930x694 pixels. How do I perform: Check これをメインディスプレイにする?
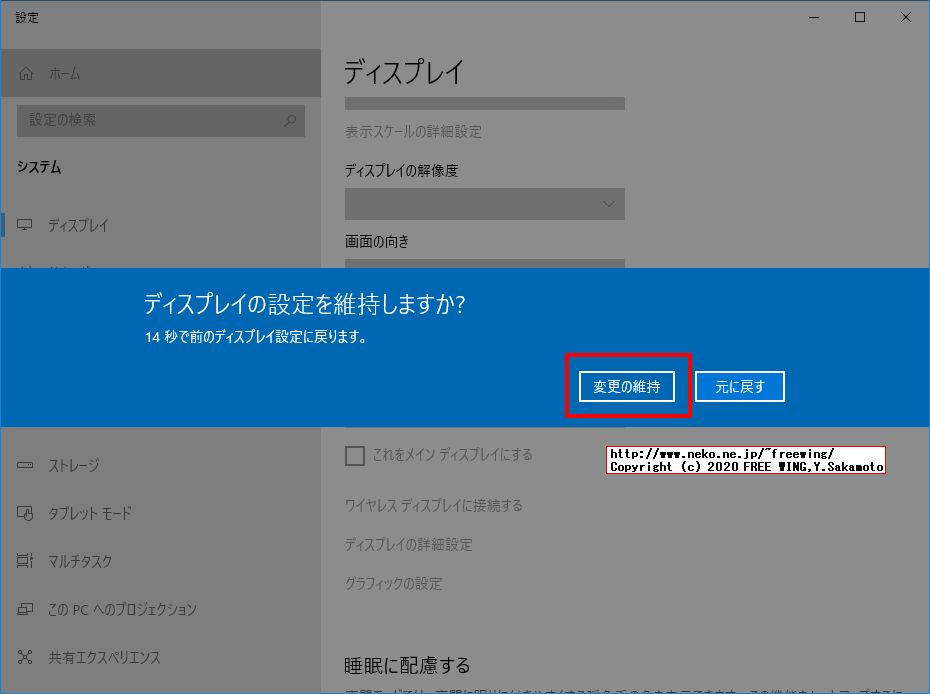pos(355,455)
